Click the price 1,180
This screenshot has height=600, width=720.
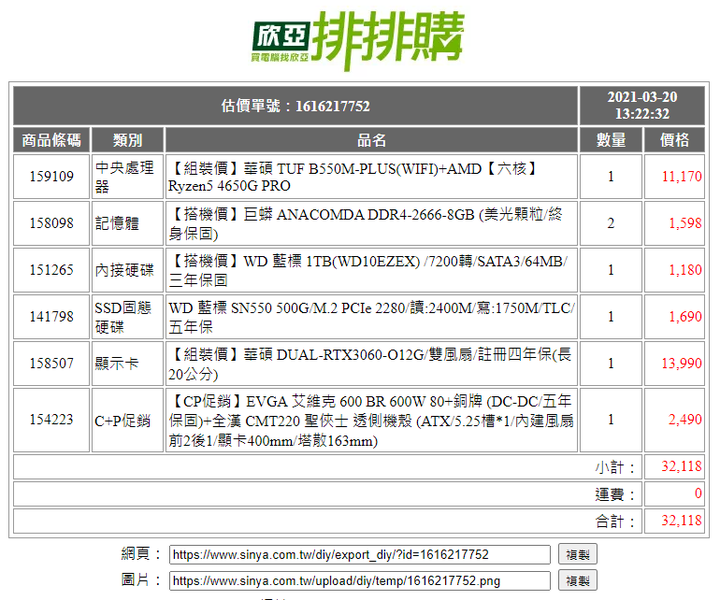click(x=685, y=270)
